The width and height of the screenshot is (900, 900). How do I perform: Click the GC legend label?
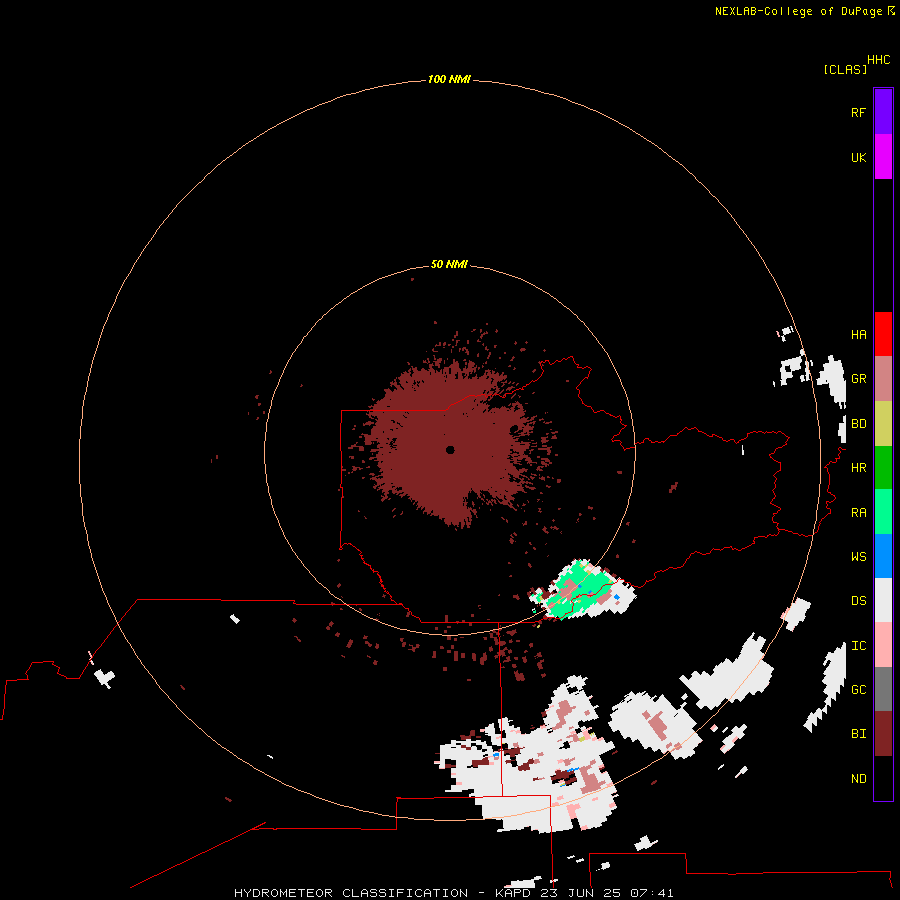[x=858, y=689]
